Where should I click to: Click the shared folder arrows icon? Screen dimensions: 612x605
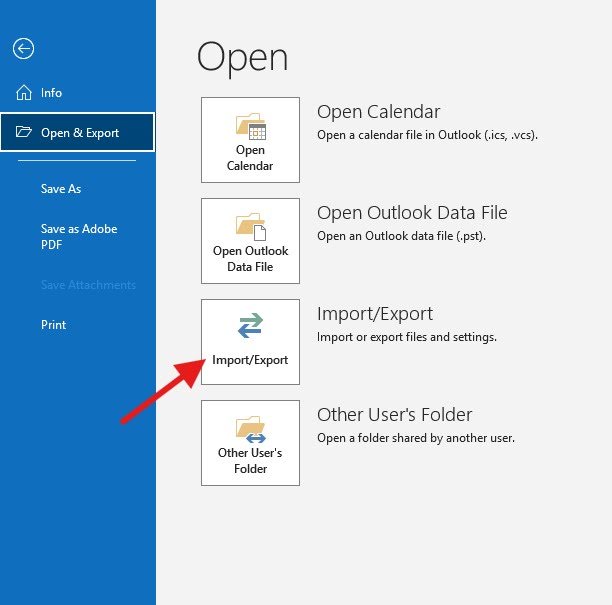[x=251, y=430]
